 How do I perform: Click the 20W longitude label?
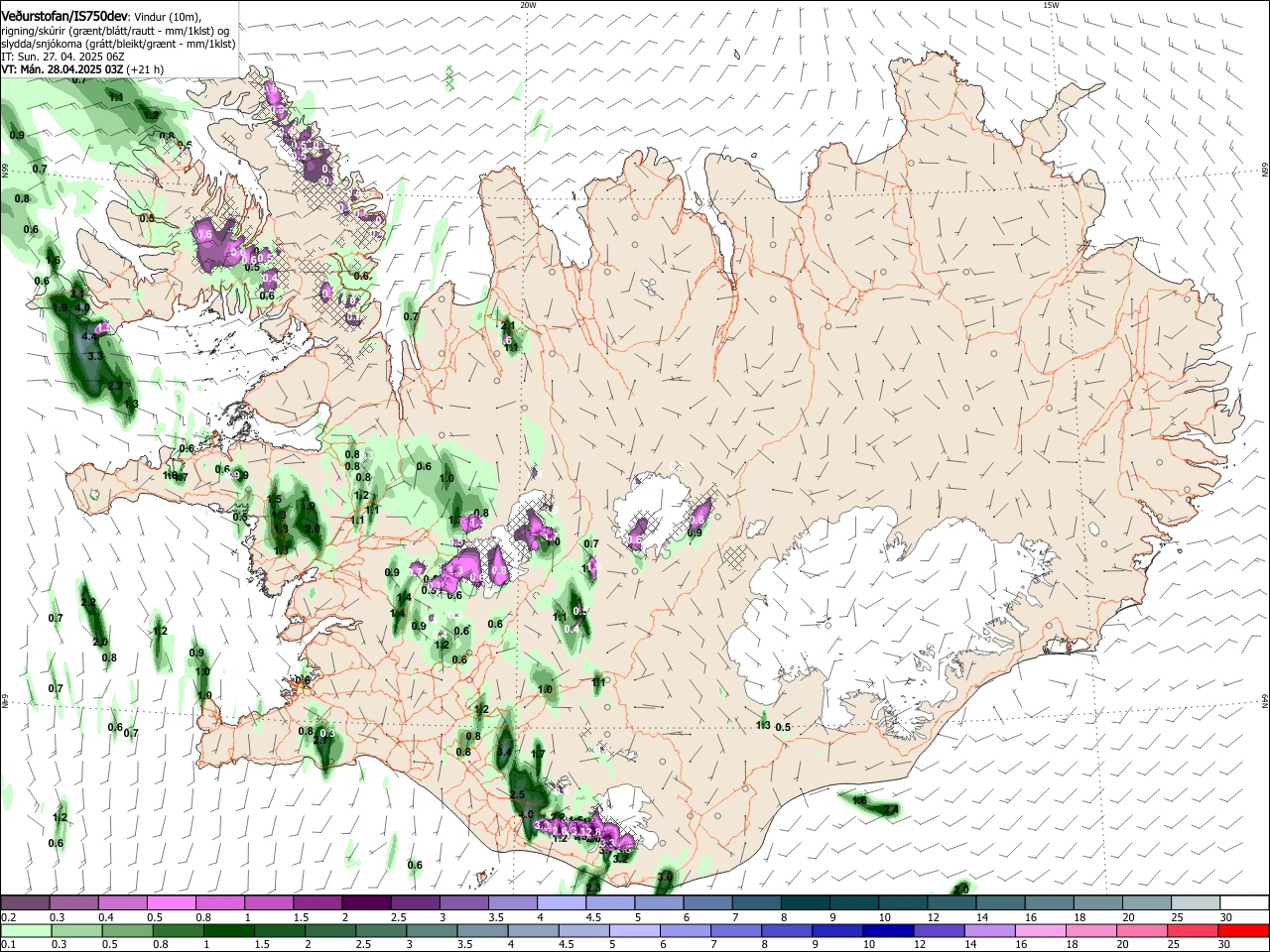(528, 5)
